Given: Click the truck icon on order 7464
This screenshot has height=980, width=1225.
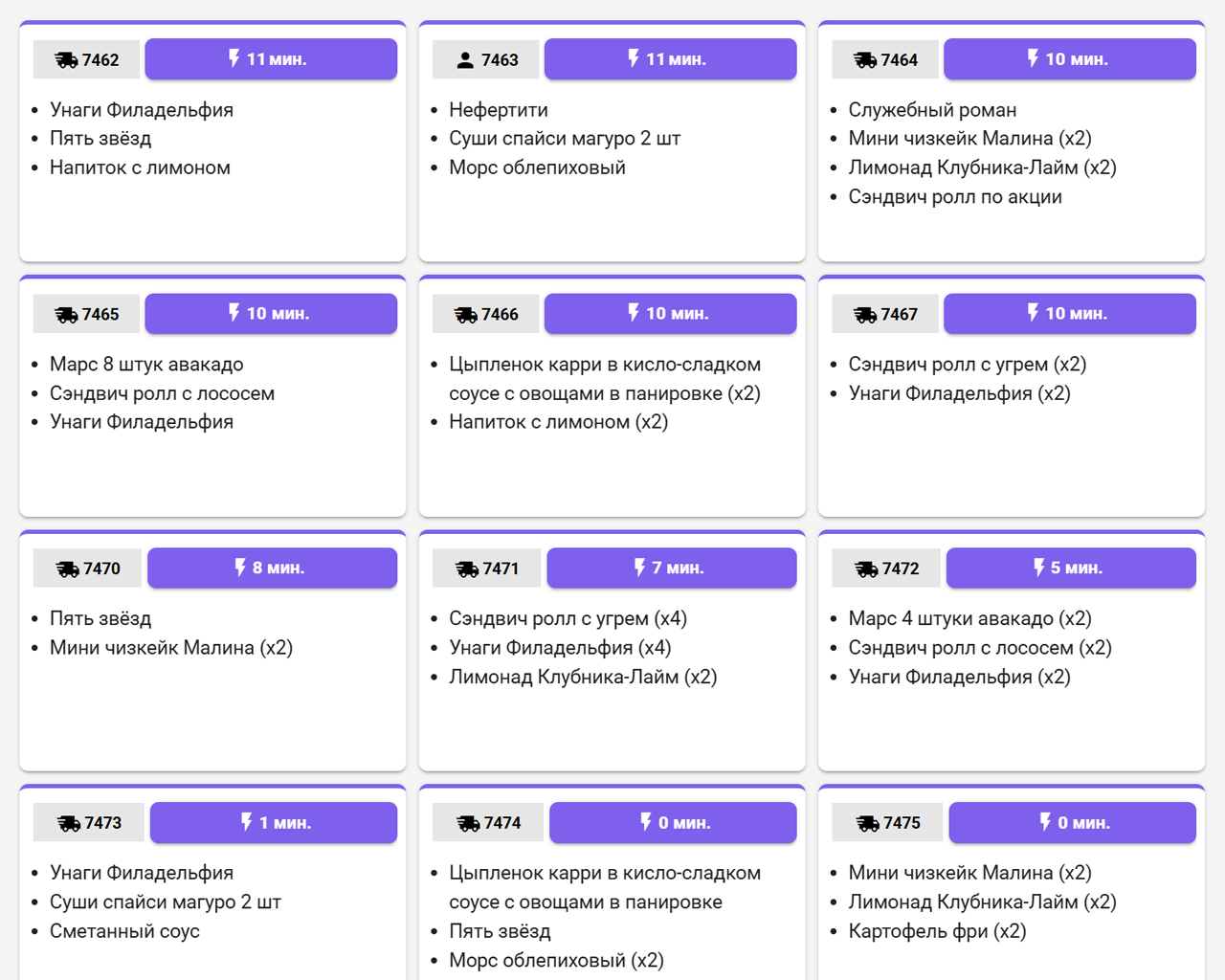Looking at the screenshot, I should click(865, 60).
